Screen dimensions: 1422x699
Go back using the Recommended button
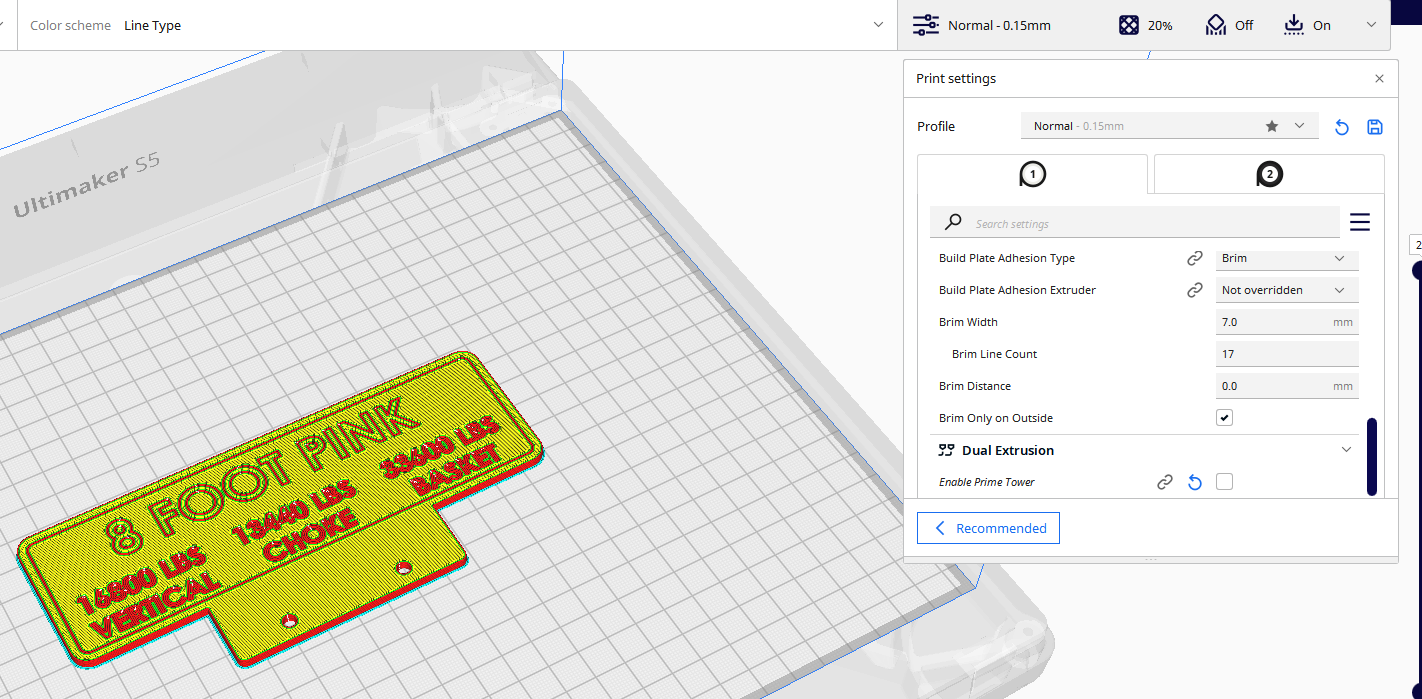pyautogui.click(x=988, y=528)
